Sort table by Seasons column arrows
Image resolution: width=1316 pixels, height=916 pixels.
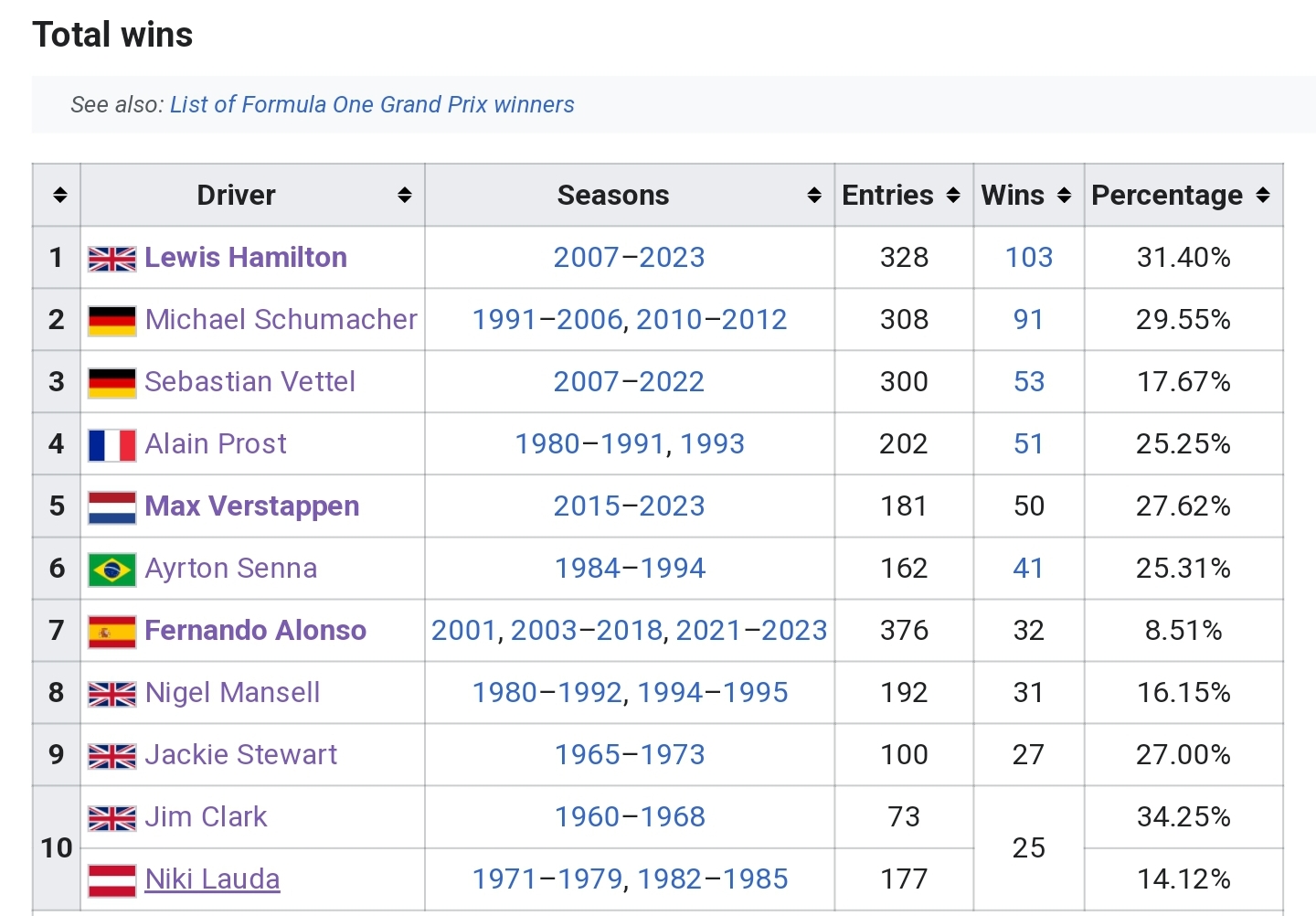point(814,195)
